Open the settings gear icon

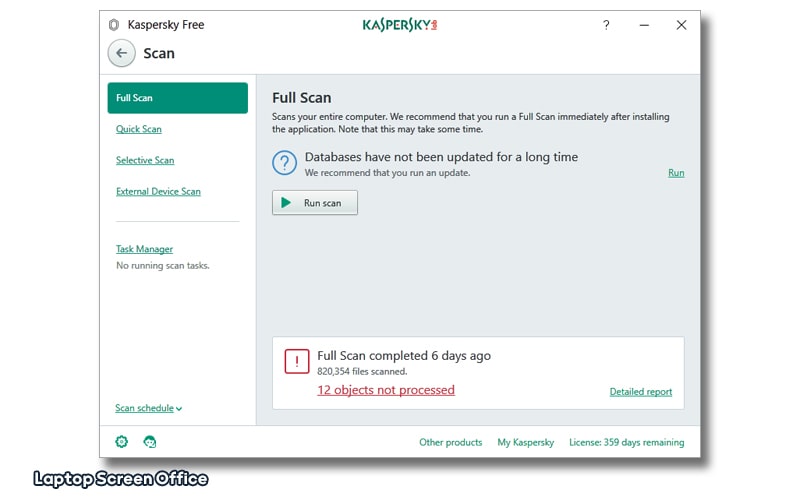[121, 442]
